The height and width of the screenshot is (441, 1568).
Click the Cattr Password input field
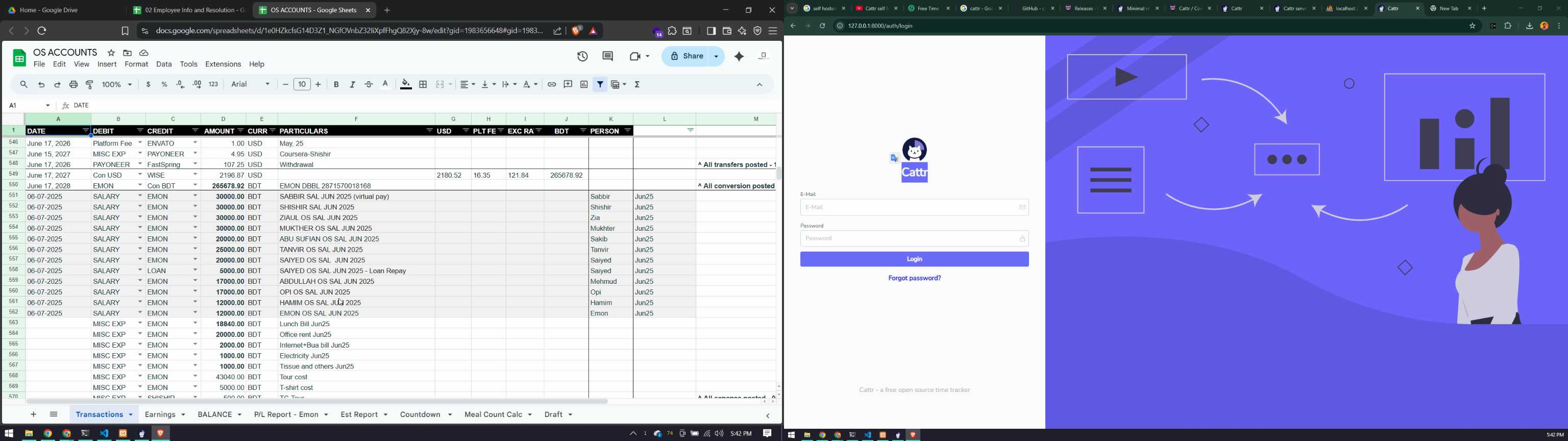tap(914, 239)
